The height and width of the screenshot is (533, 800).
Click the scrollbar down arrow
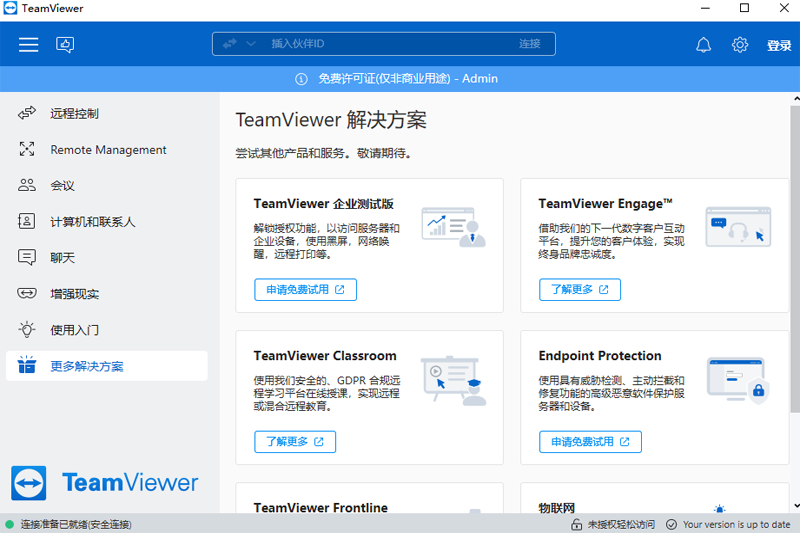(x=795, y=506)
